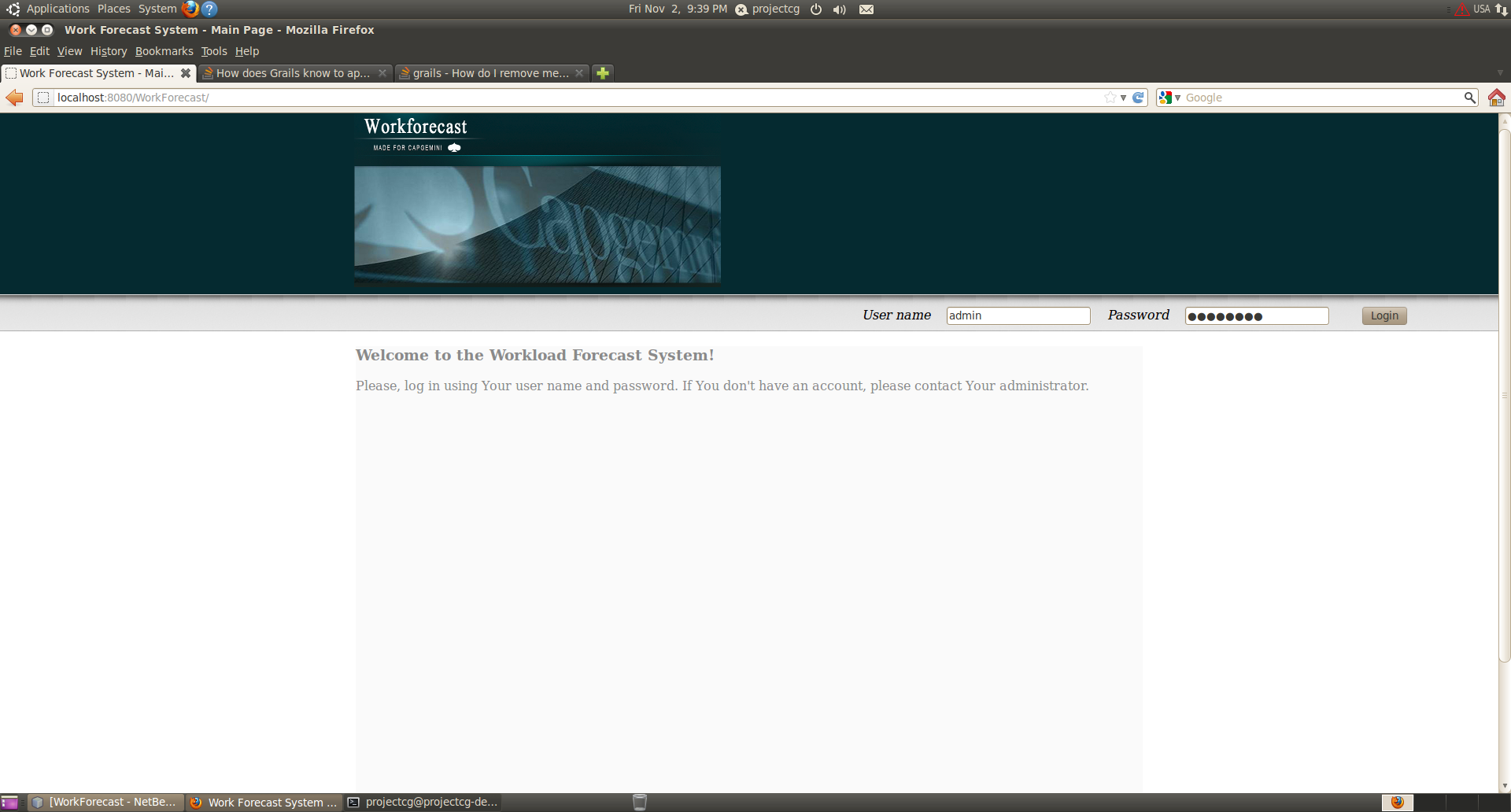Focus the User name field
This screenshot has height=812, width=1511.
tap(1018, 316)
